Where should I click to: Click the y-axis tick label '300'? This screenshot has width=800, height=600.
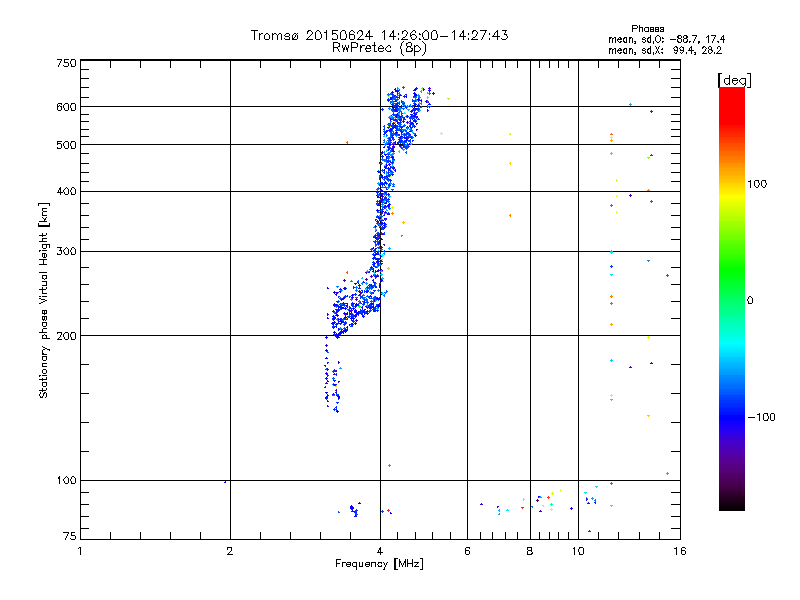click(x=66, y=252)
